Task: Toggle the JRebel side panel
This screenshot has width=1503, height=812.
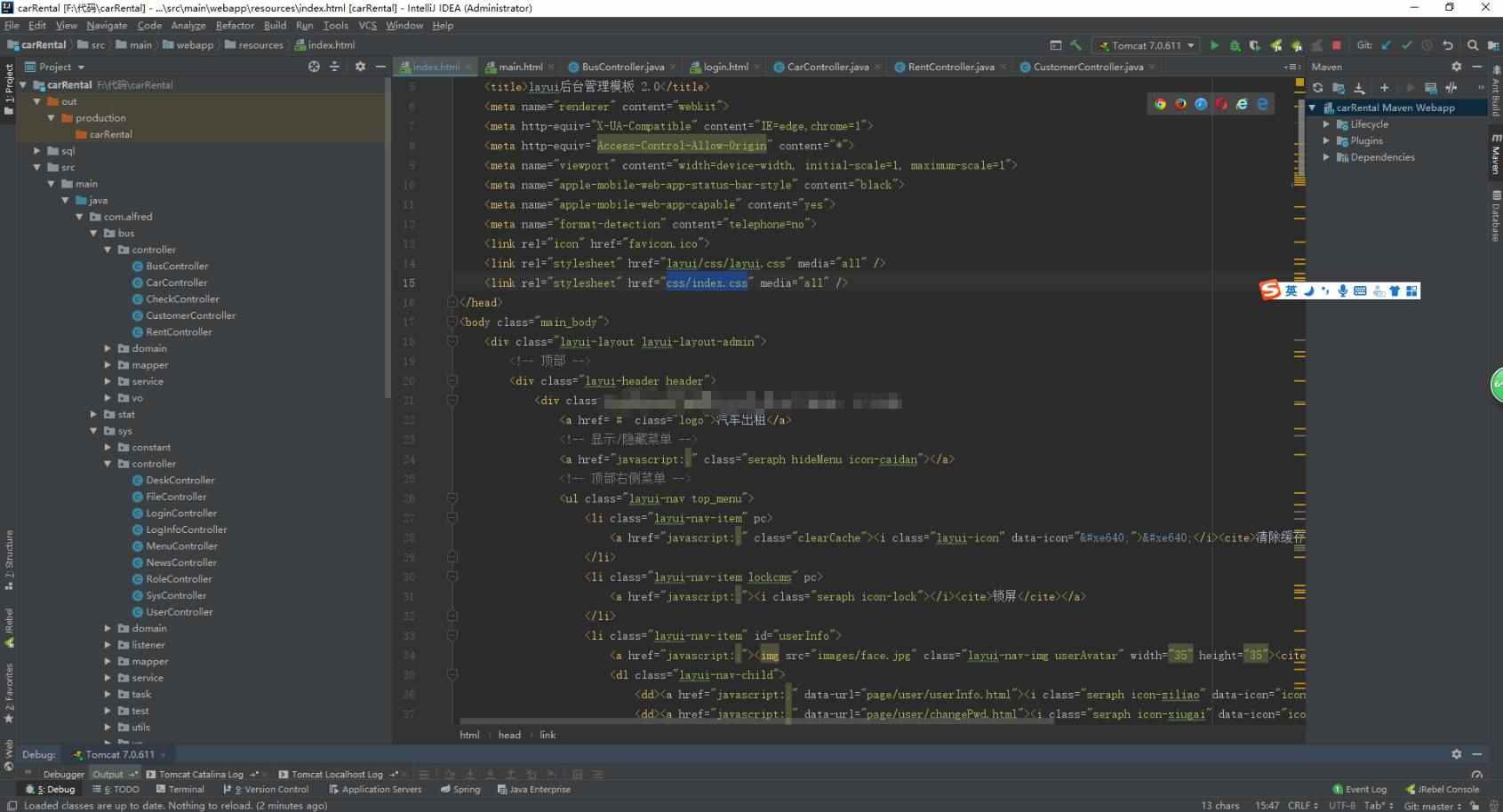Action: tap(9, 628)
